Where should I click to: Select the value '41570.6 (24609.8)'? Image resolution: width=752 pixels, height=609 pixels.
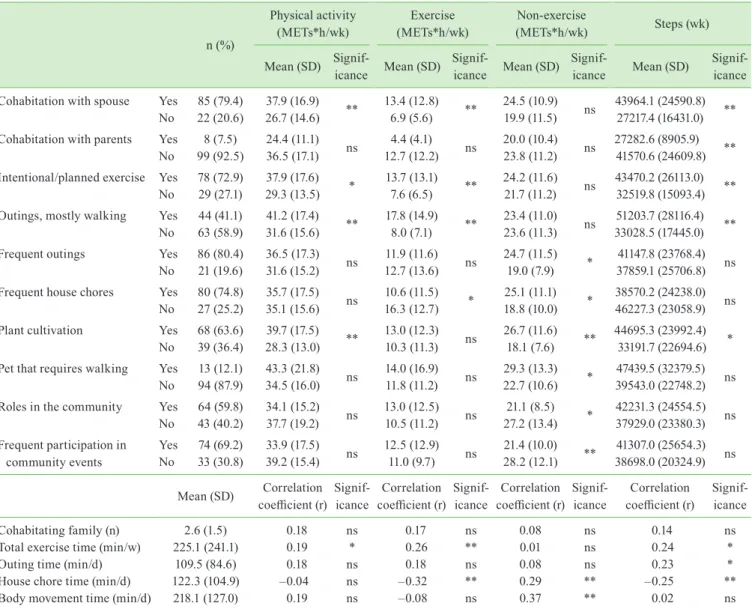click(x=660, y=156)
